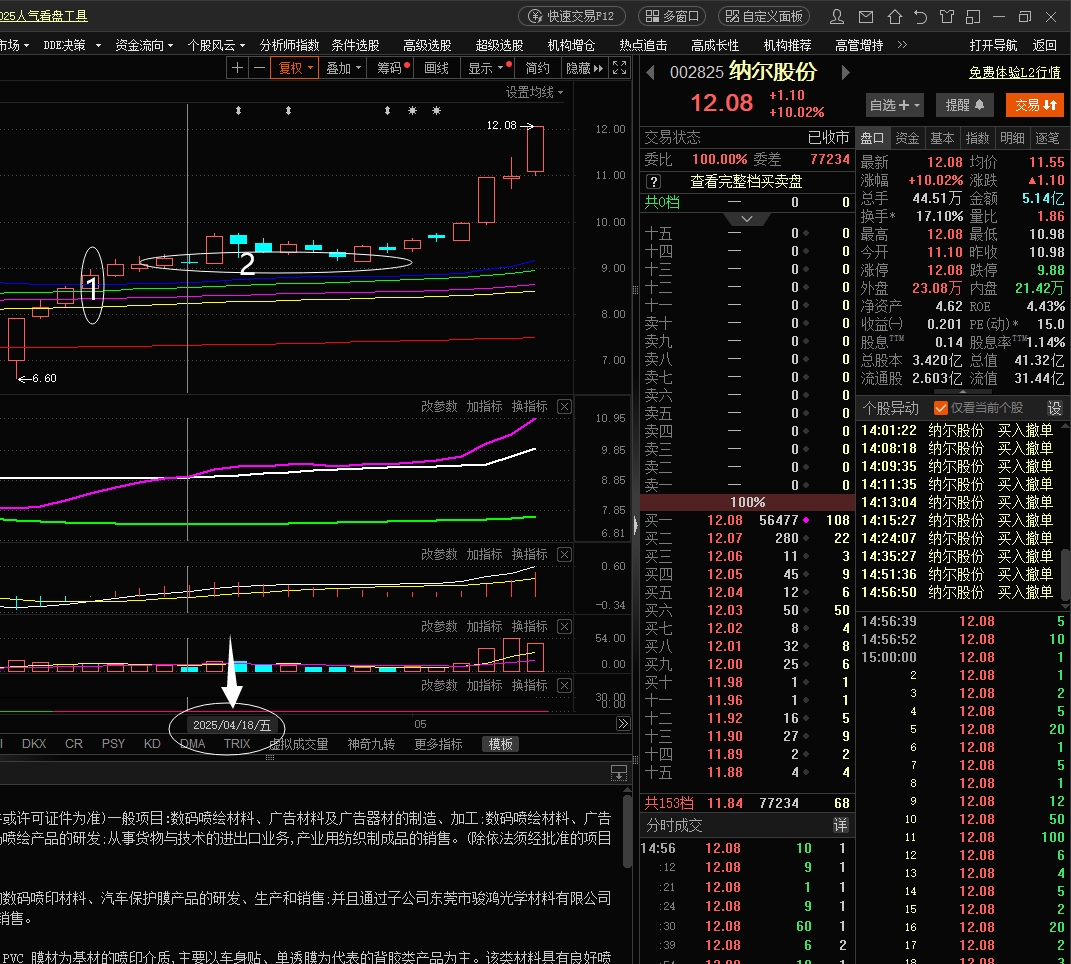Select the PSY indicator tab
Screen dimensions: 1071x964
coord(113,743)
